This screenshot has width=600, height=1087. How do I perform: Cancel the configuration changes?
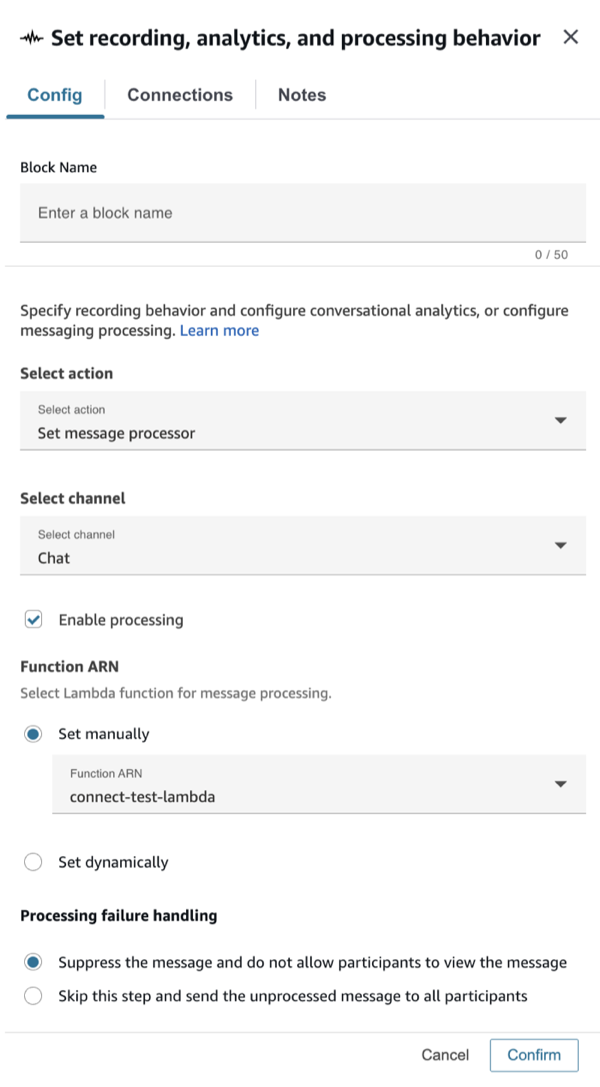[445, 1055]
